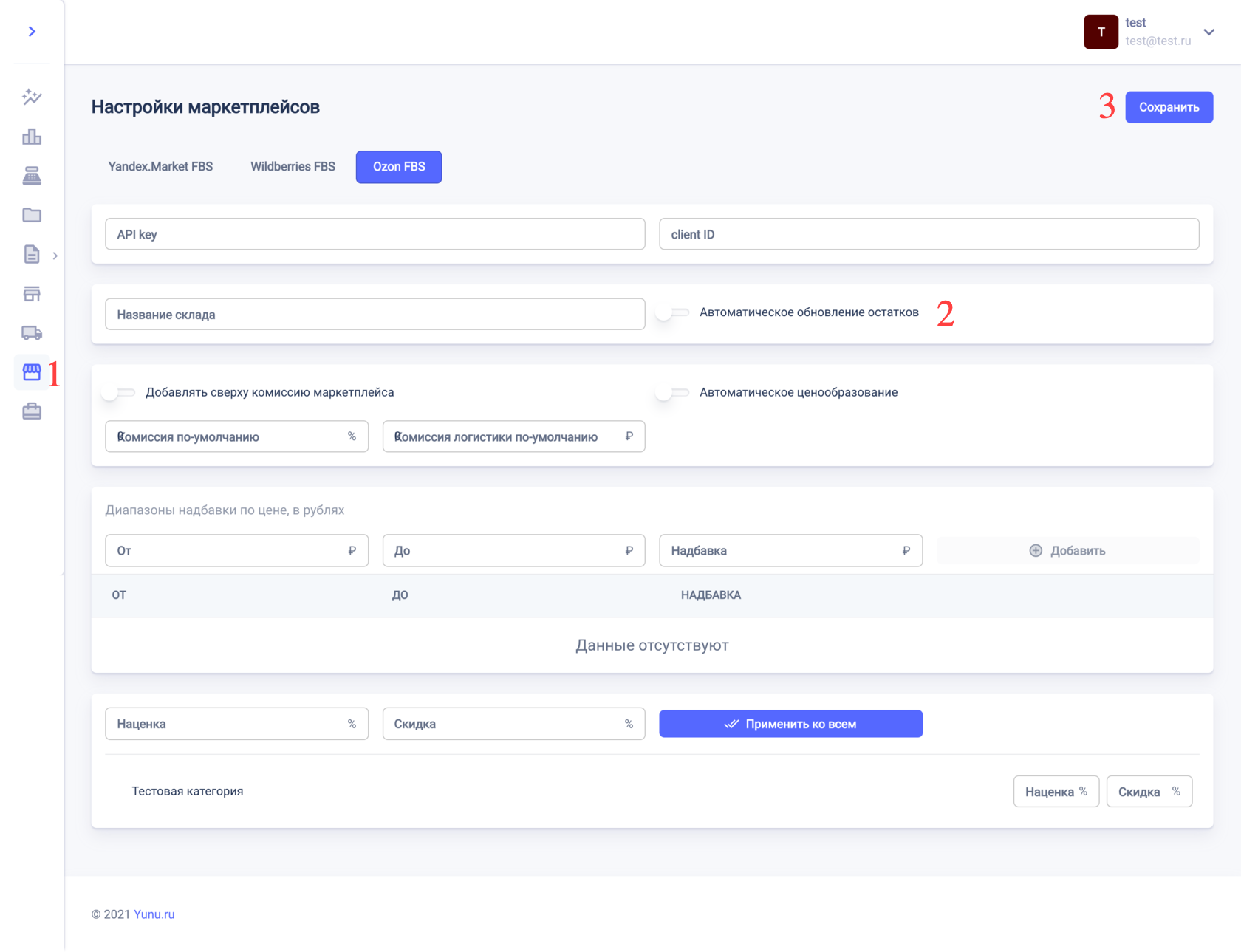Click the Сохранить button
1241x952 pixels.
click(x=1169, y=107)
